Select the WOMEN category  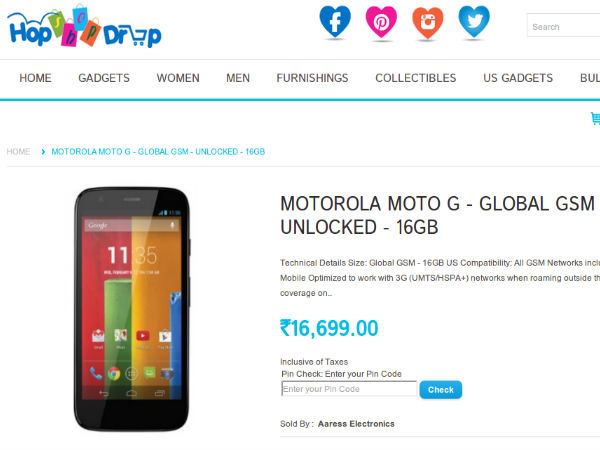point(178,78)
